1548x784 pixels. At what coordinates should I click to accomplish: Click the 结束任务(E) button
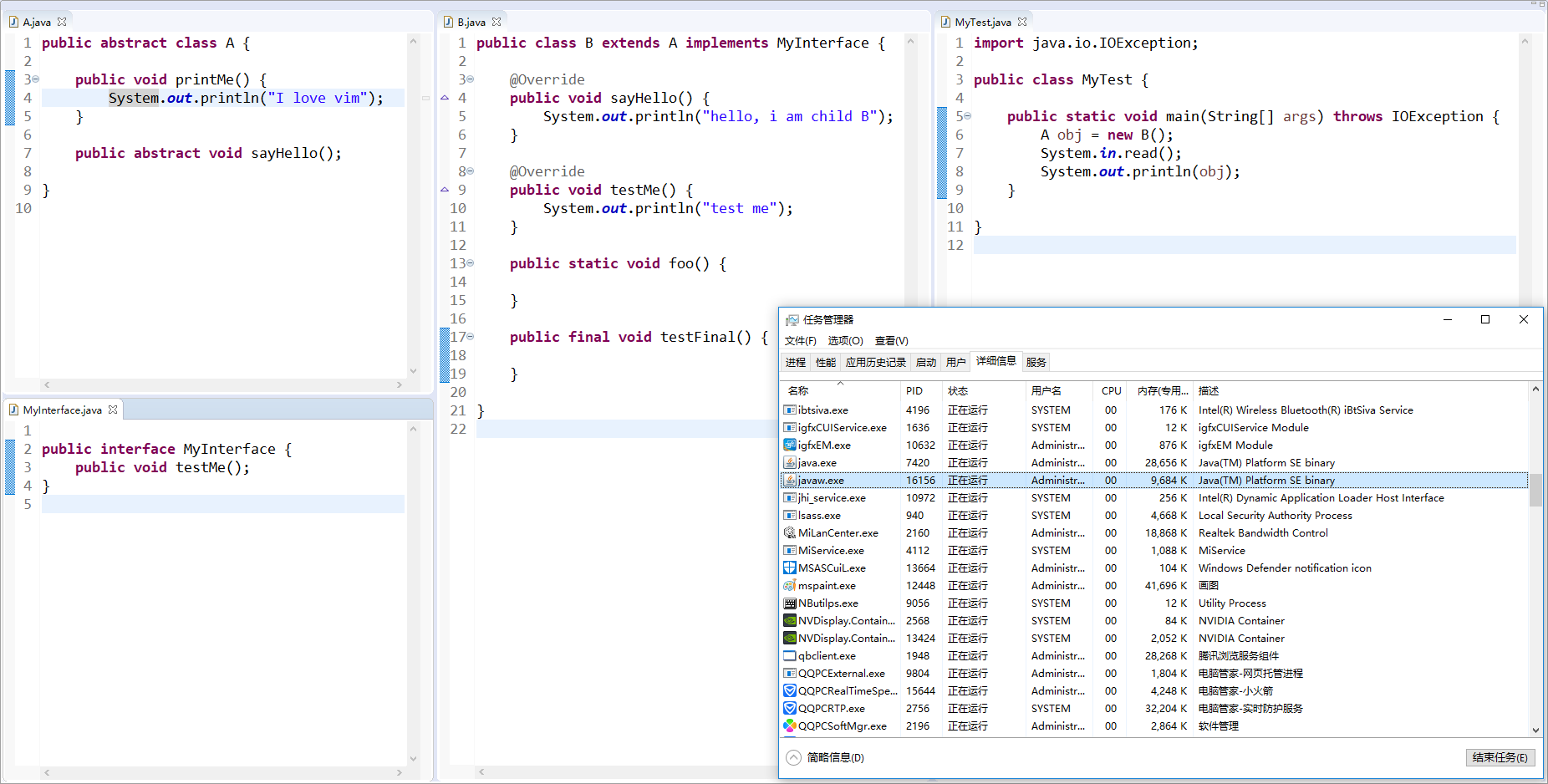pyautogui.click(x=1500, y=757)
